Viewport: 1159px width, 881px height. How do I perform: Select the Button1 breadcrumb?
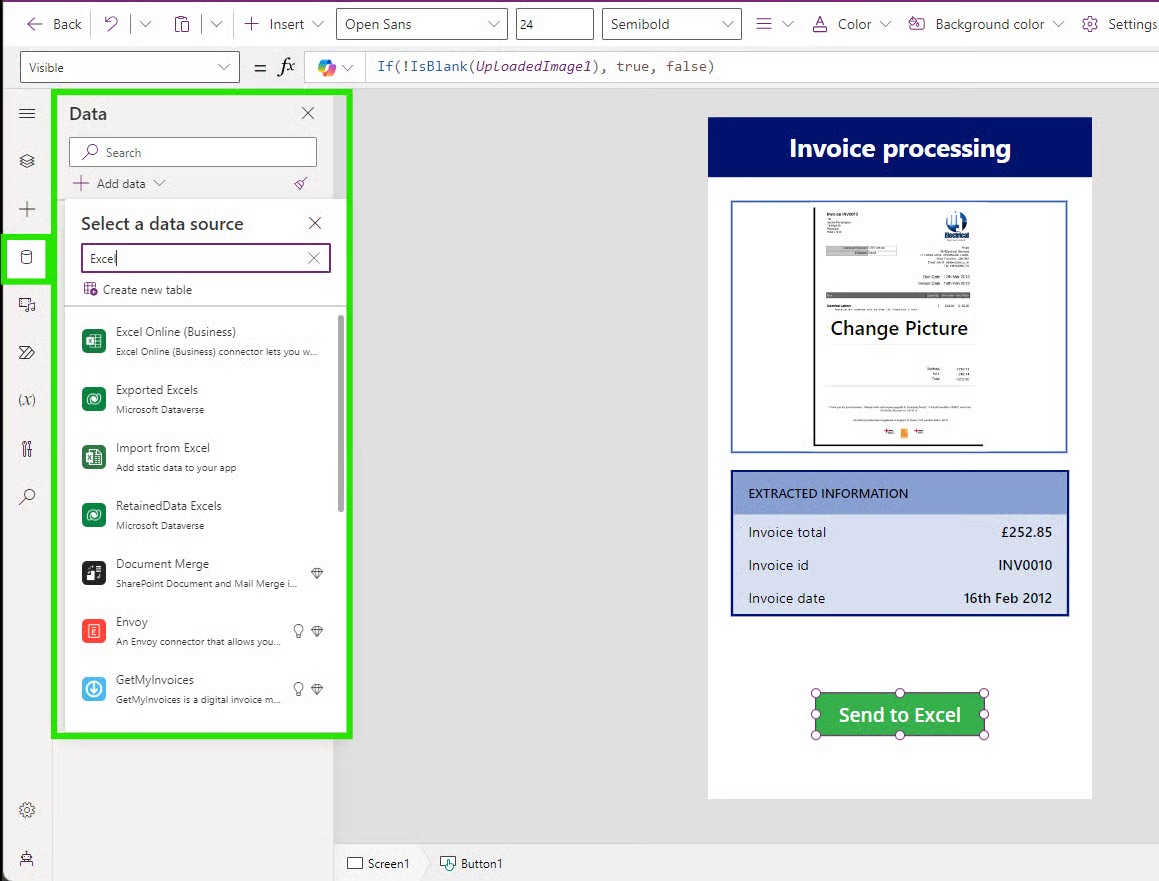(x=472, y=863)
